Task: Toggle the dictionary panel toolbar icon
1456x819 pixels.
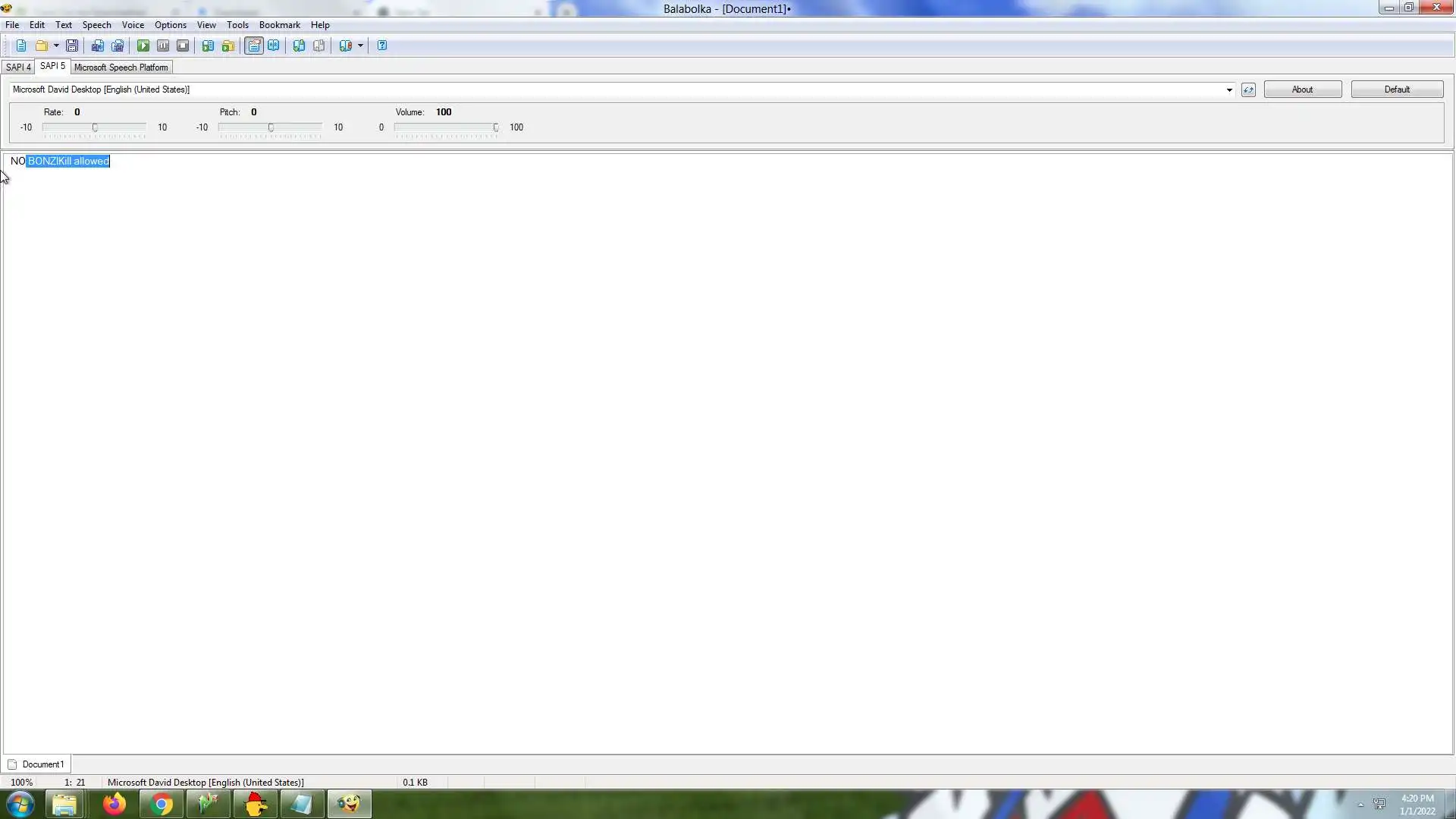Action: [x=274, y=45]
